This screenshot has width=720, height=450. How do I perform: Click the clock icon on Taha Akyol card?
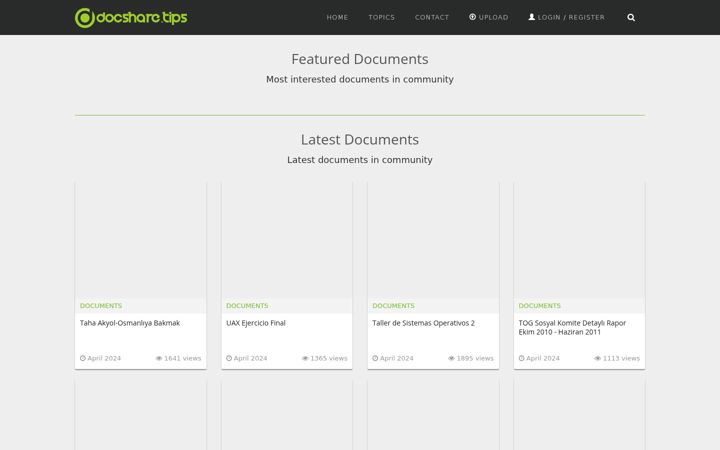click(x=83, y=358)
